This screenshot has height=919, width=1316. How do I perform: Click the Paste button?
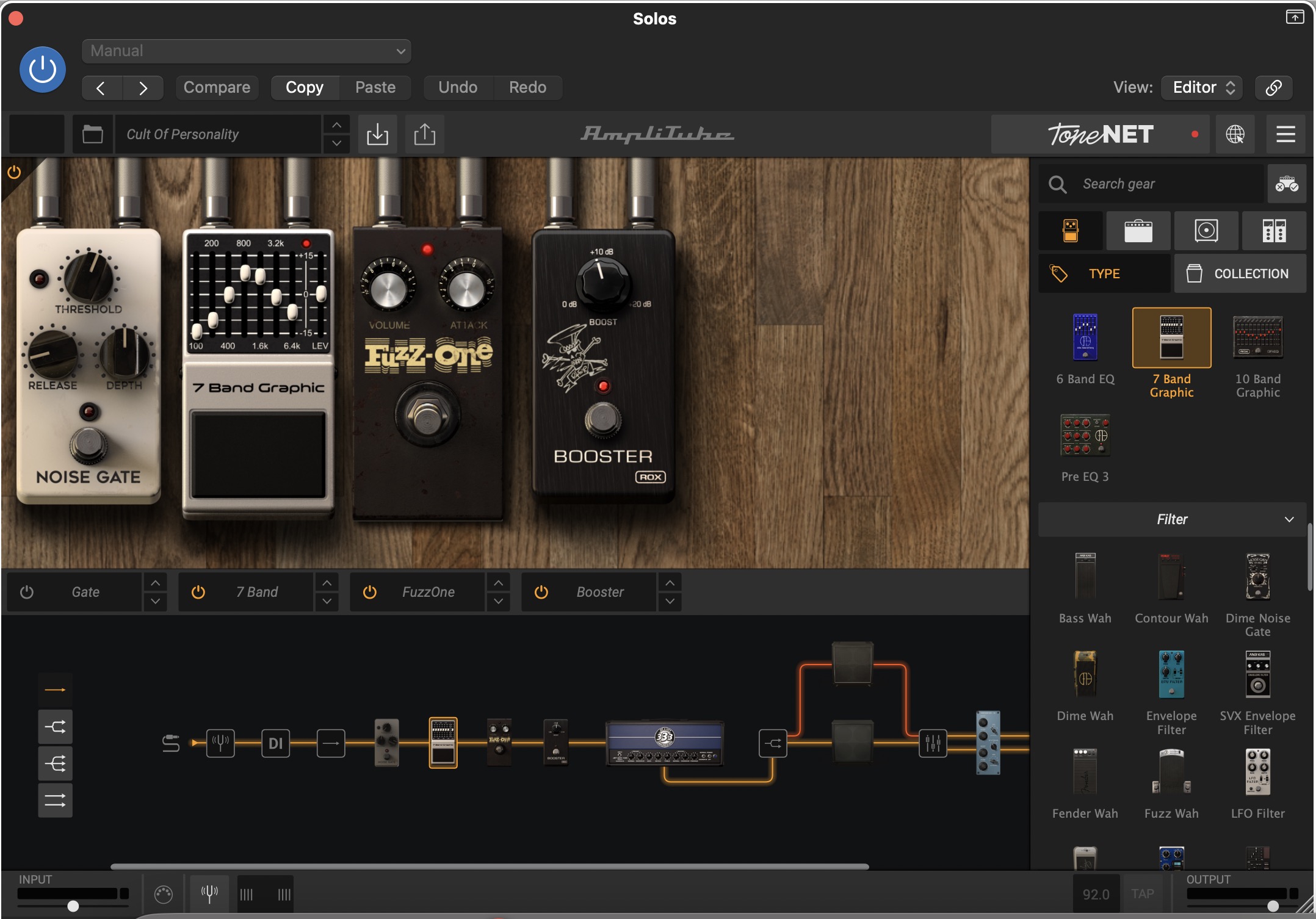(375, 88)
